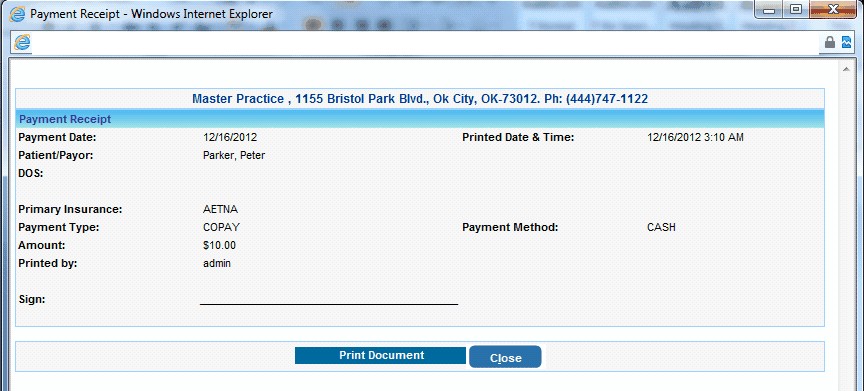The width and height of the screenshot is (864, 391).
Task: Click the Close button beside Print Document
Action: click(x=505, y=357)
